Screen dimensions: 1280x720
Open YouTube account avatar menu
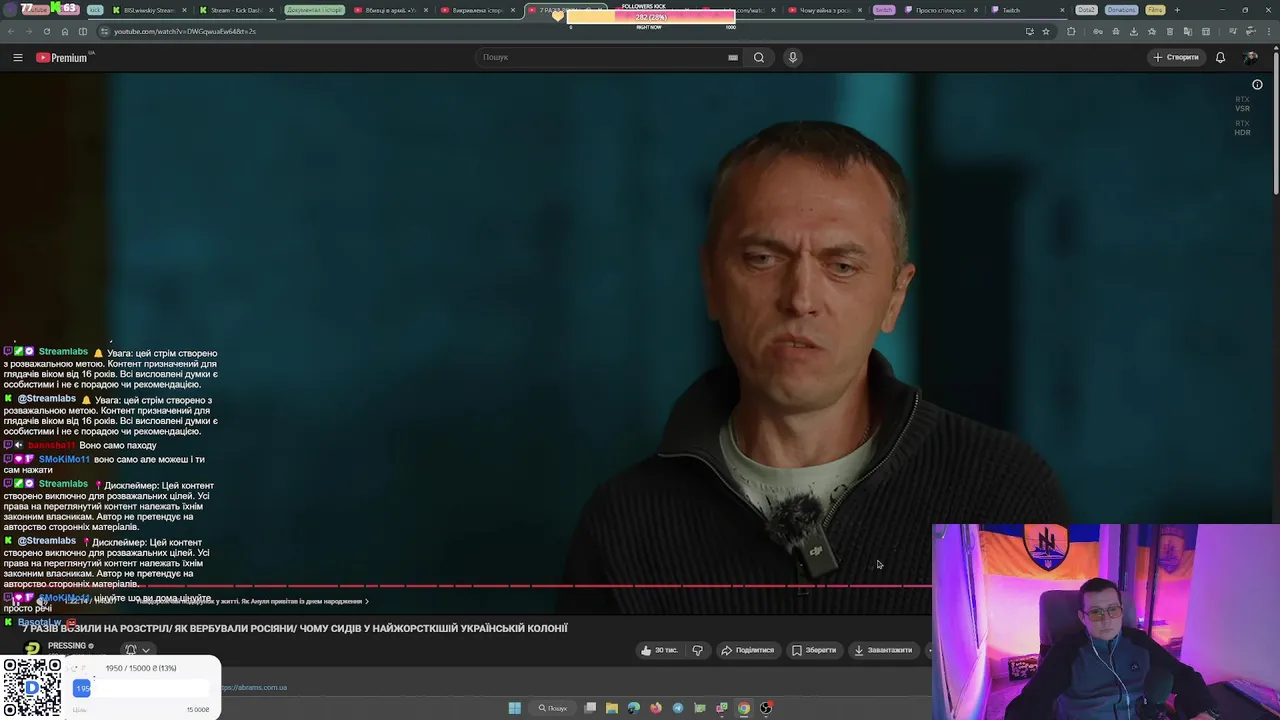coord(1250,57)
